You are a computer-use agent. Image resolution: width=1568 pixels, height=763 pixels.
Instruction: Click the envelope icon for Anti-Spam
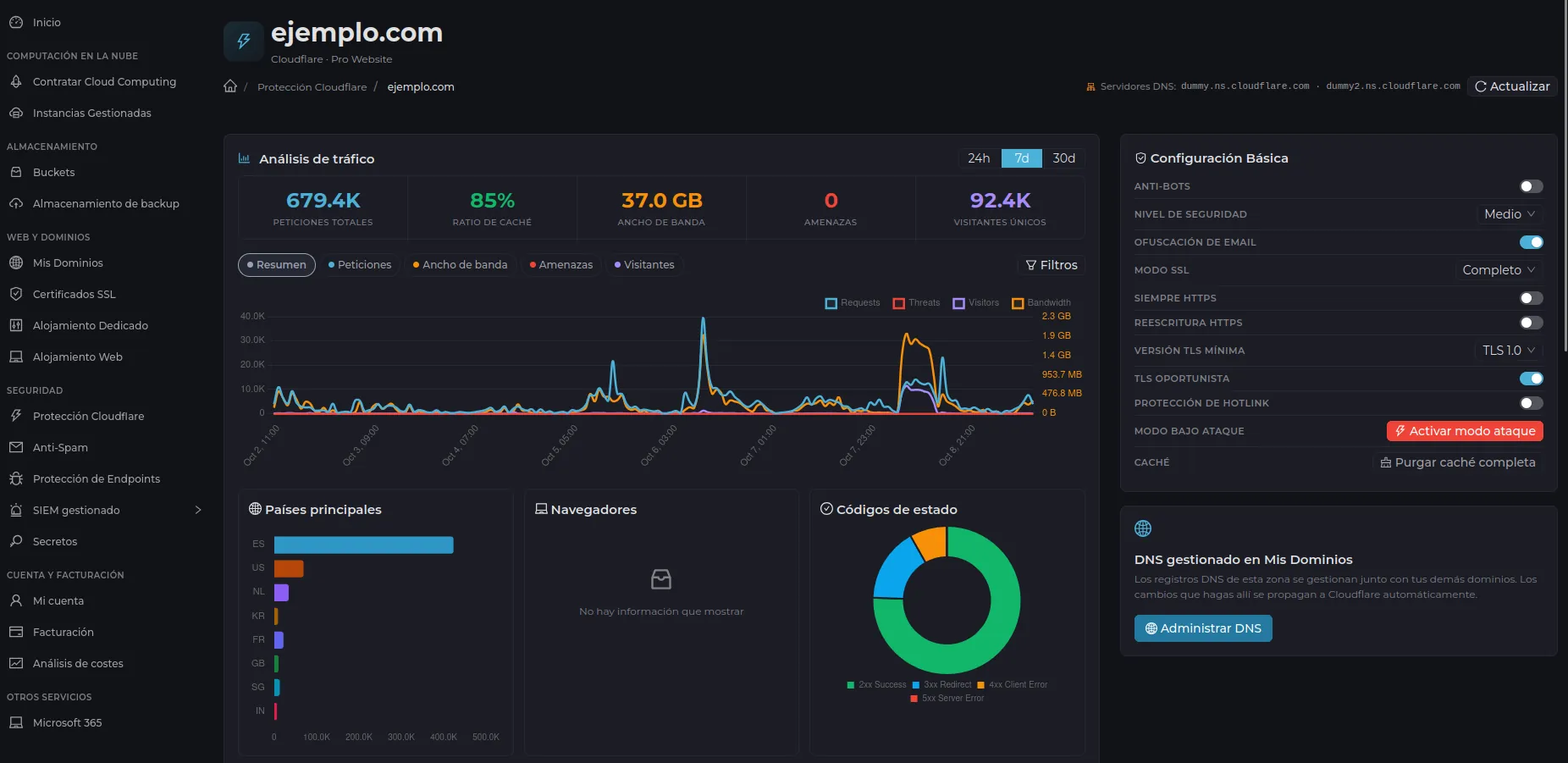pos(16,448)
